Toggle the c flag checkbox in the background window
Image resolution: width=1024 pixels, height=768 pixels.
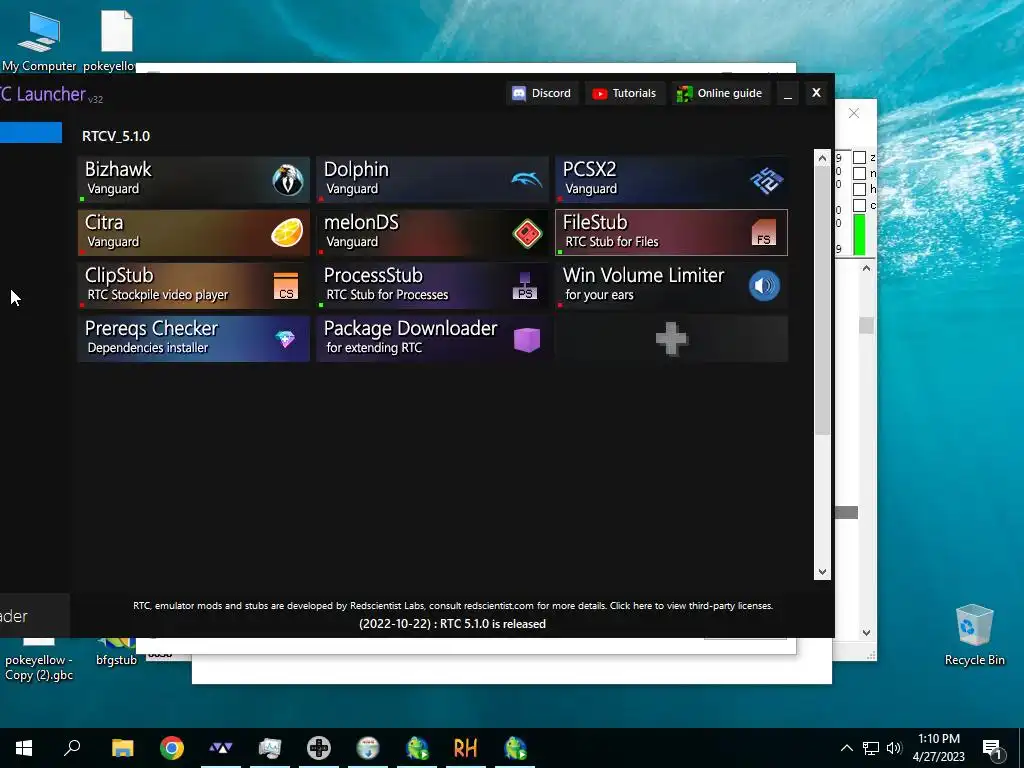click(859, 205)
